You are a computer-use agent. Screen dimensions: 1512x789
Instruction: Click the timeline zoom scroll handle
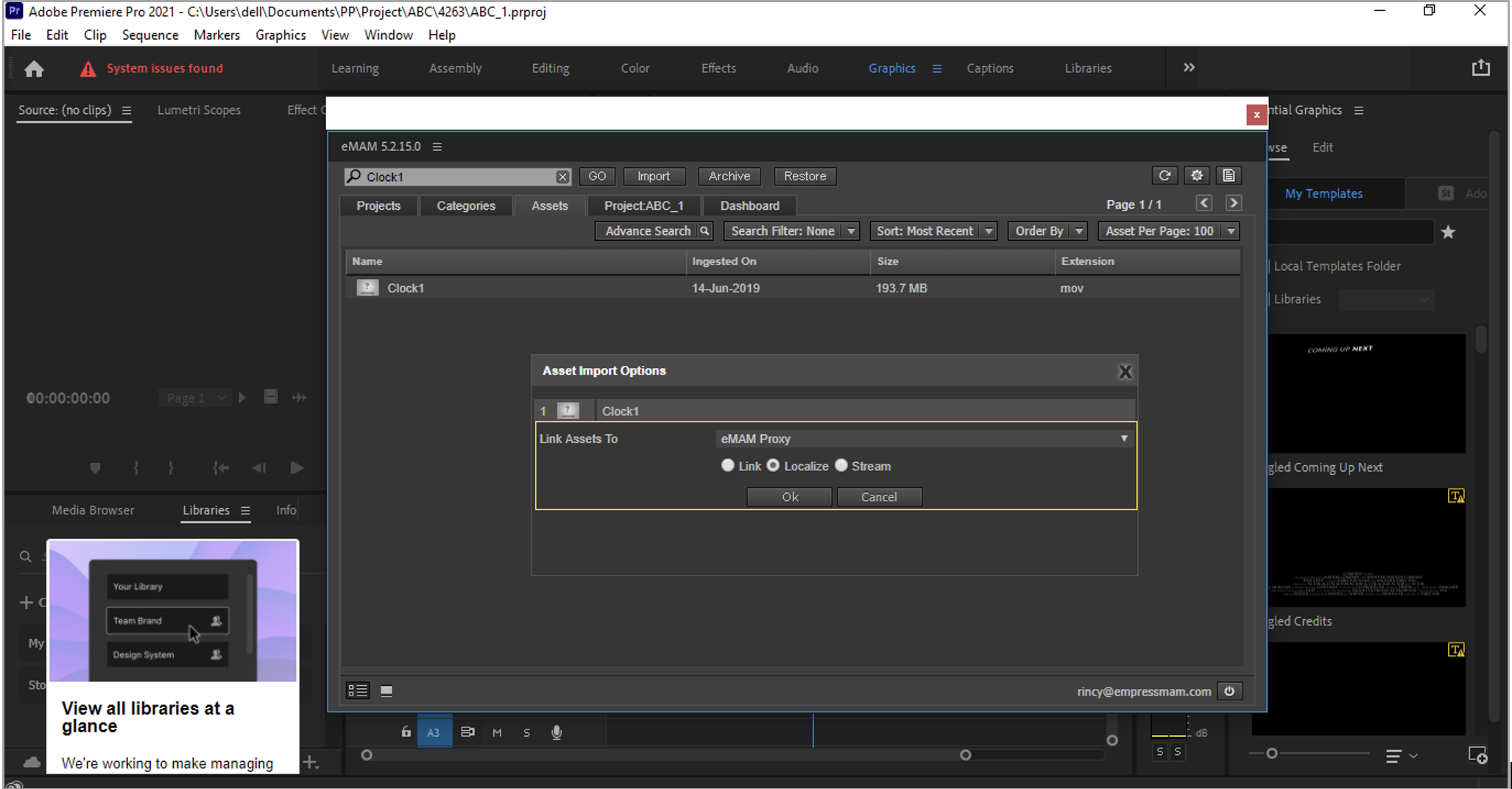(965, 754)
